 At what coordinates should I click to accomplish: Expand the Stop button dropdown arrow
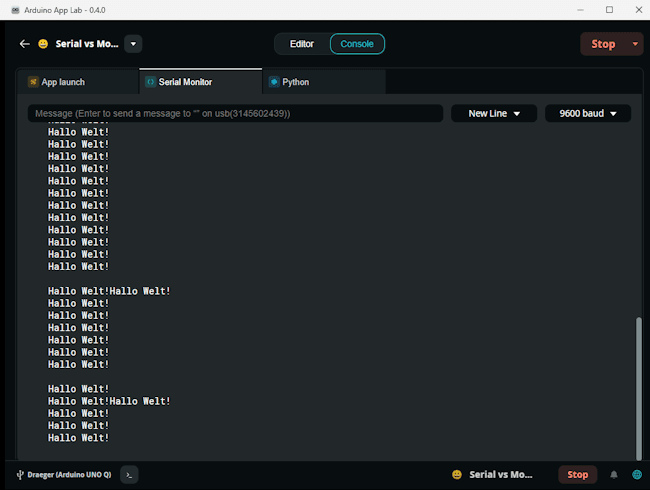click(635, 44)
